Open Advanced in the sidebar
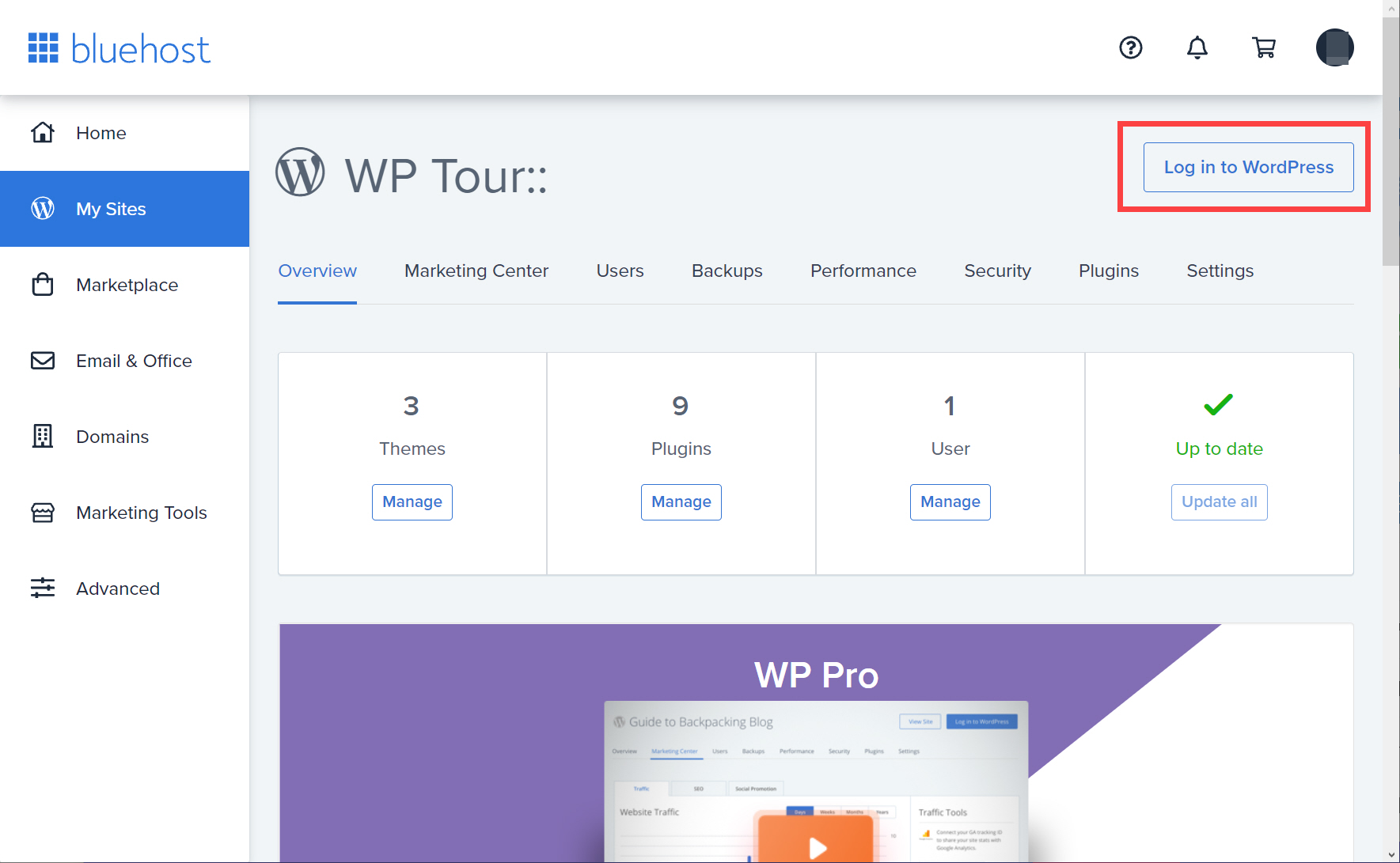 124,589
